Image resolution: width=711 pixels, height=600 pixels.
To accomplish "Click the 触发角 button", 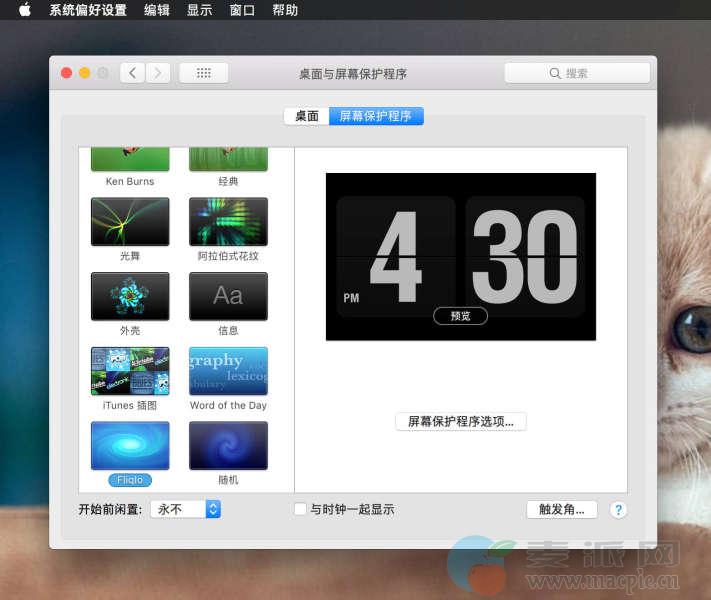I will pos(561,509).
